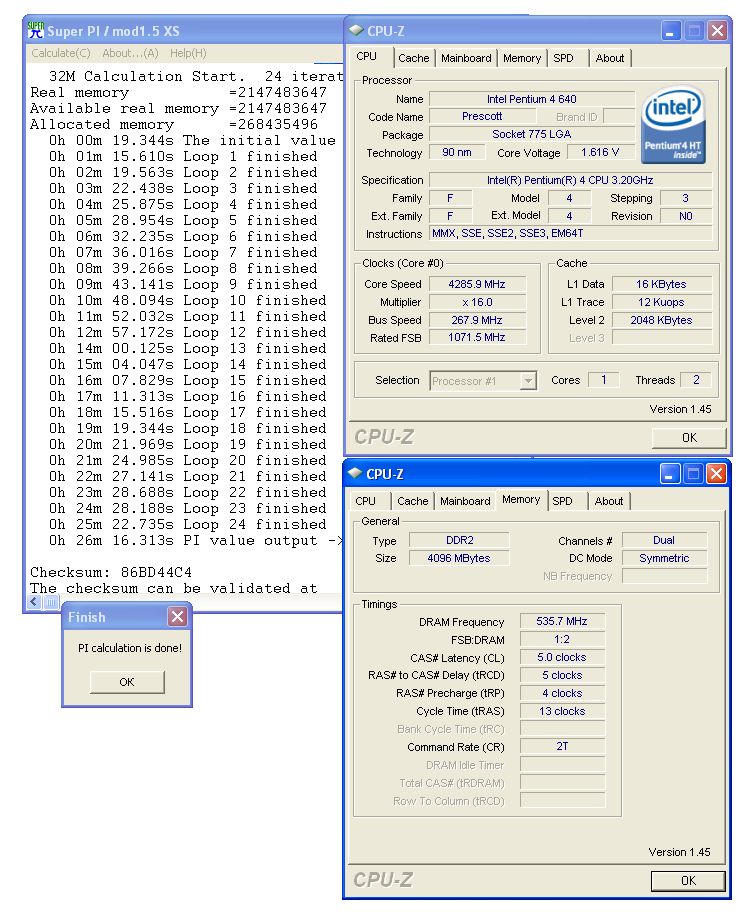This screenshot has width=756, height=919.
Task: Click the Super PI horizontal scrollbar thumb
Action: 51,601
